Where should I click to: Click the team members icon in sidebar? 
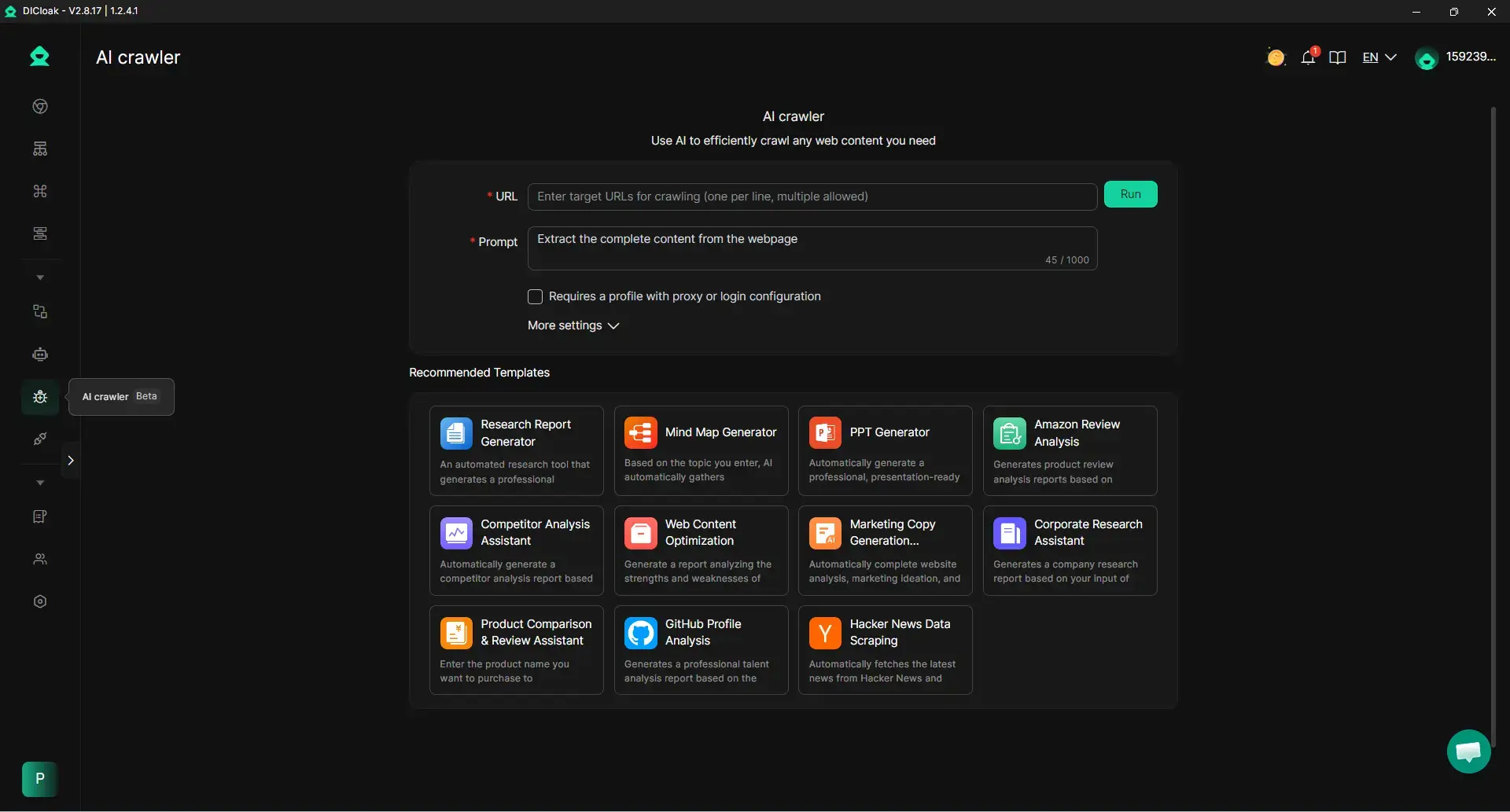tap(40, 559)
